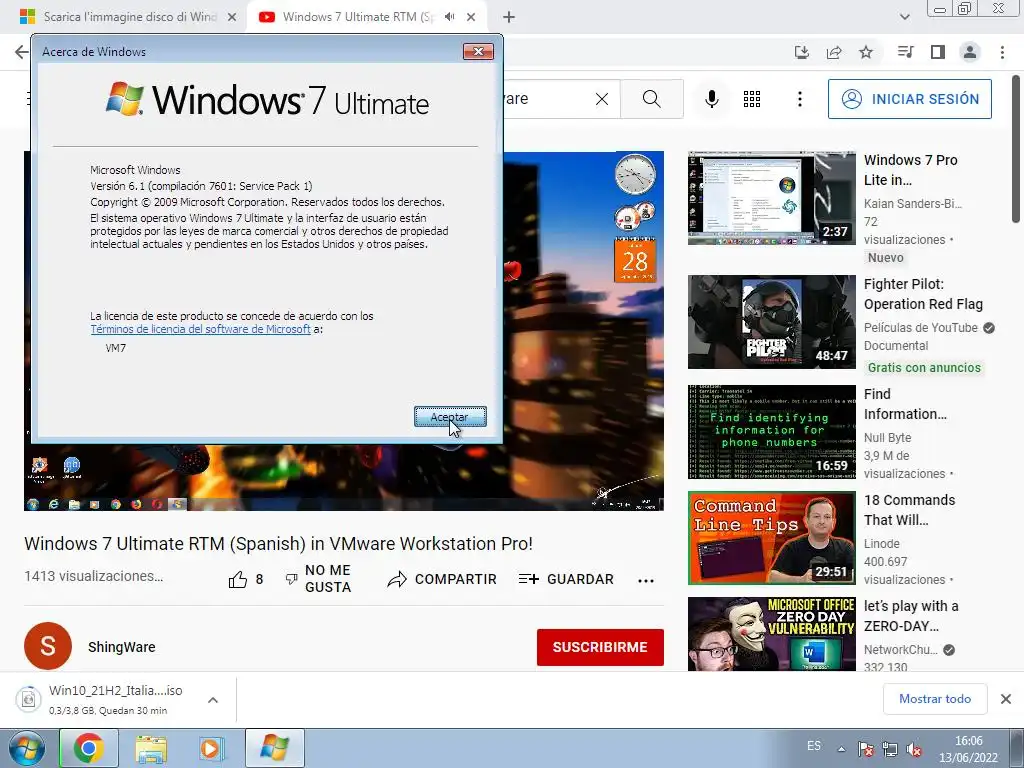Open the Chrome profile avatar

970,52
